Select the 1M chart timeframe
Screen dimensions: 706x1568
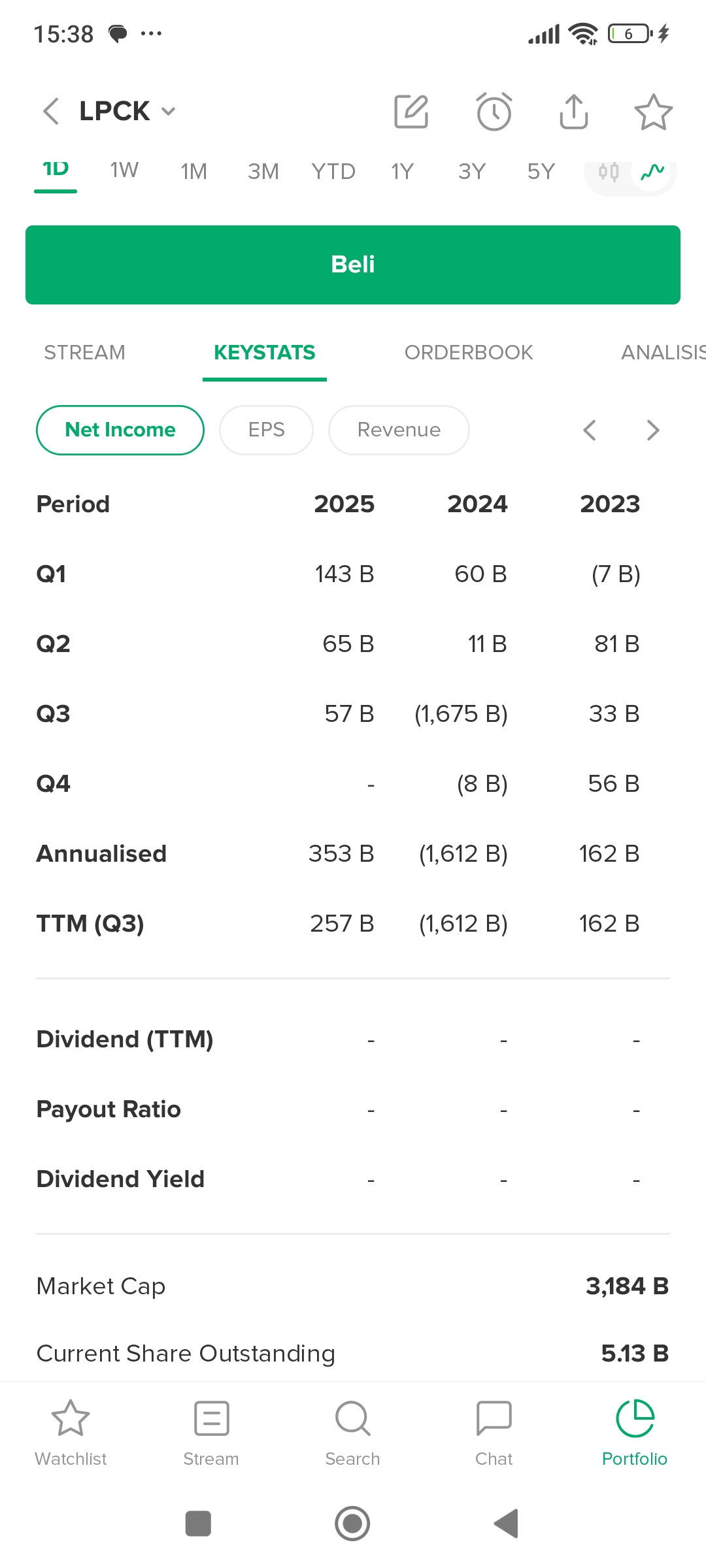[193, 171]
